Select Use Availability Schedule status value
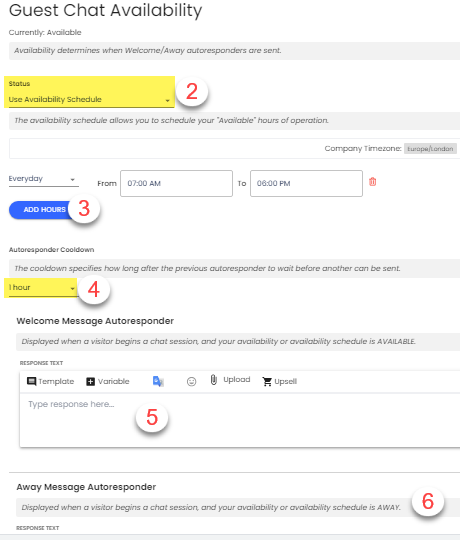Image resolution: width=460 pixels, height=540 pixels. click(x=55, y=100)
